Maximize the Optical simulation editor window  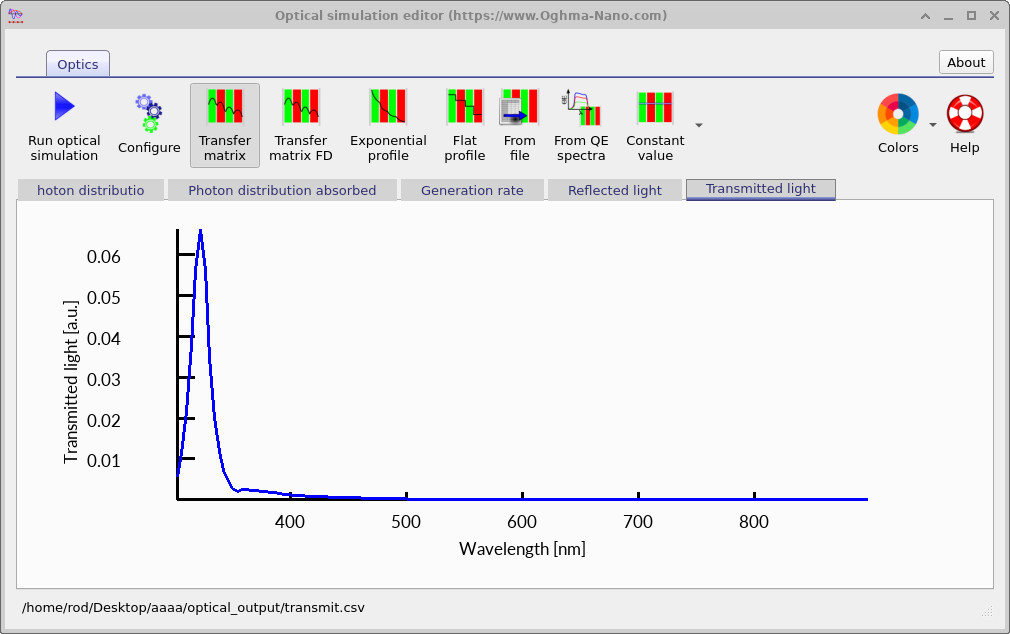[971, 16]
